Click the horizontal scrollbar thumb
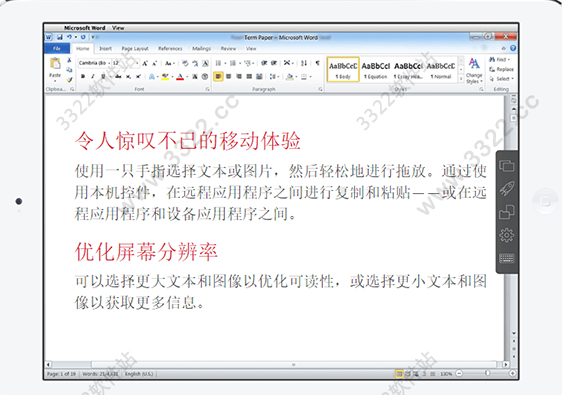Image resolution: width=562 pixels, height=395 pixels. pyautogui.click(x=294, y=365)
